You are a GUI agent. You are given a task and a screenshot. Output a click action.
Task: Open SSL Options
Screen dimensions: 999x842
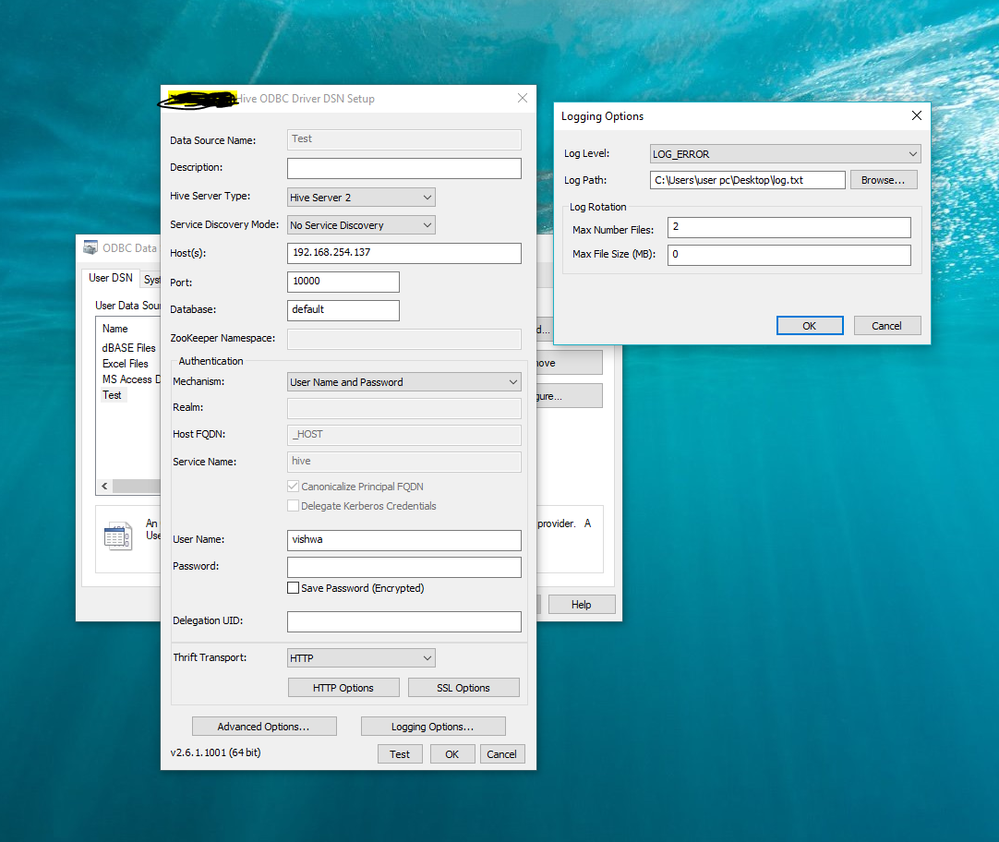463,688
